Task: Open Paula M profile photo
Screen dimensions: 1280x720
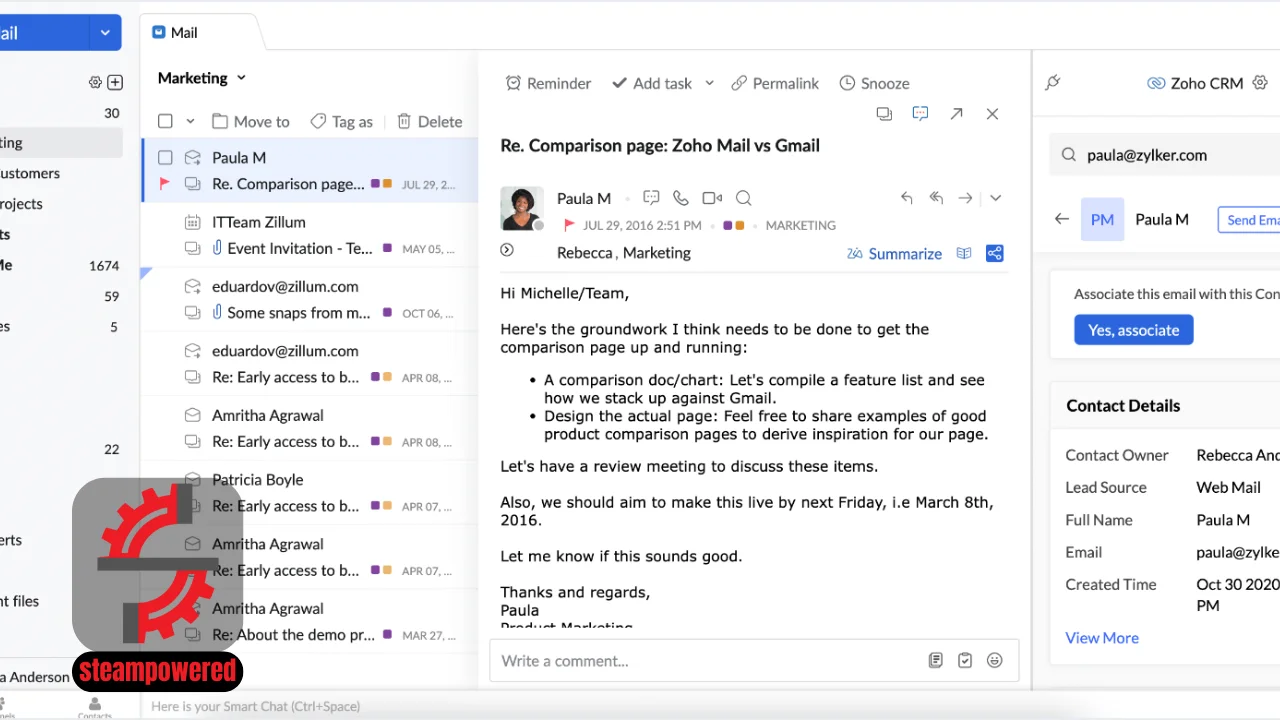Action: click(522, 209)
